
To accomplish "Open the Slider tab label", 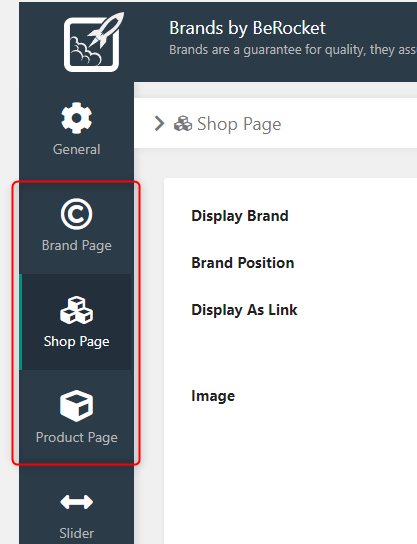I will tap(77, 533).
